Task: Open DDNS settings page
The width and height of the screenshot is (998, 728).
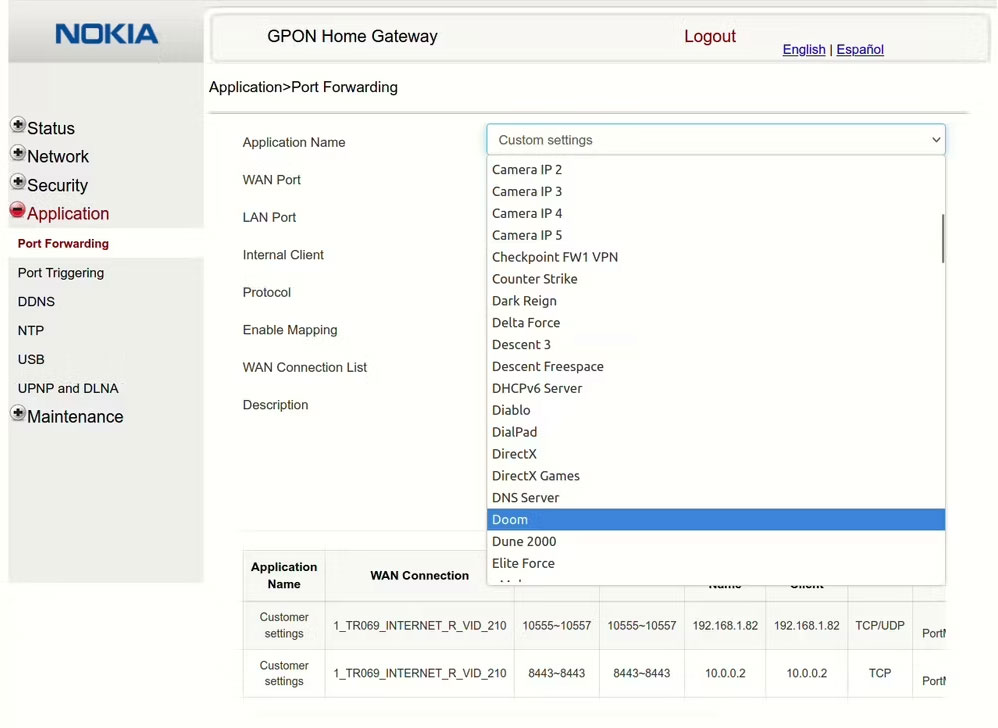Action: tap(36, 302)
